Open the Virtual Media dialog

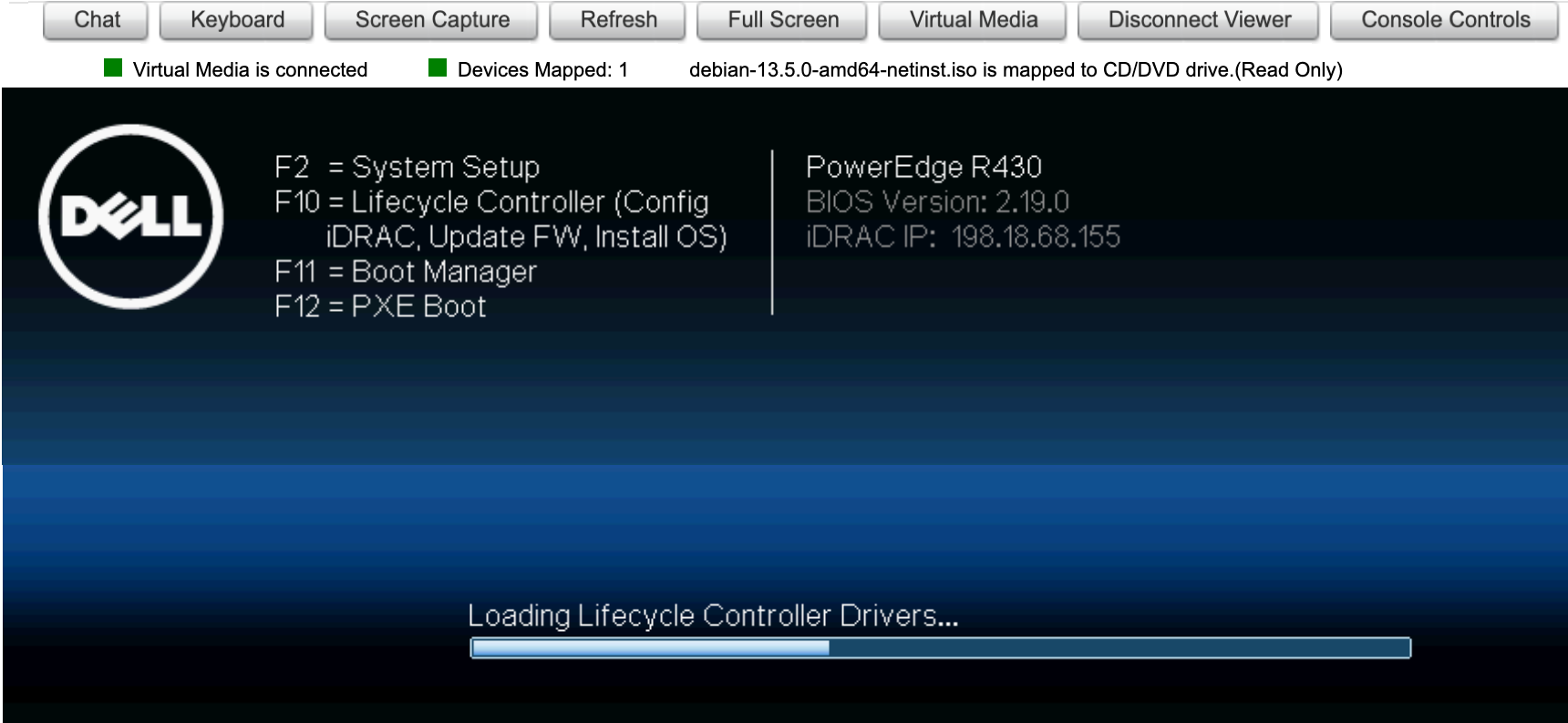point(973,20)
